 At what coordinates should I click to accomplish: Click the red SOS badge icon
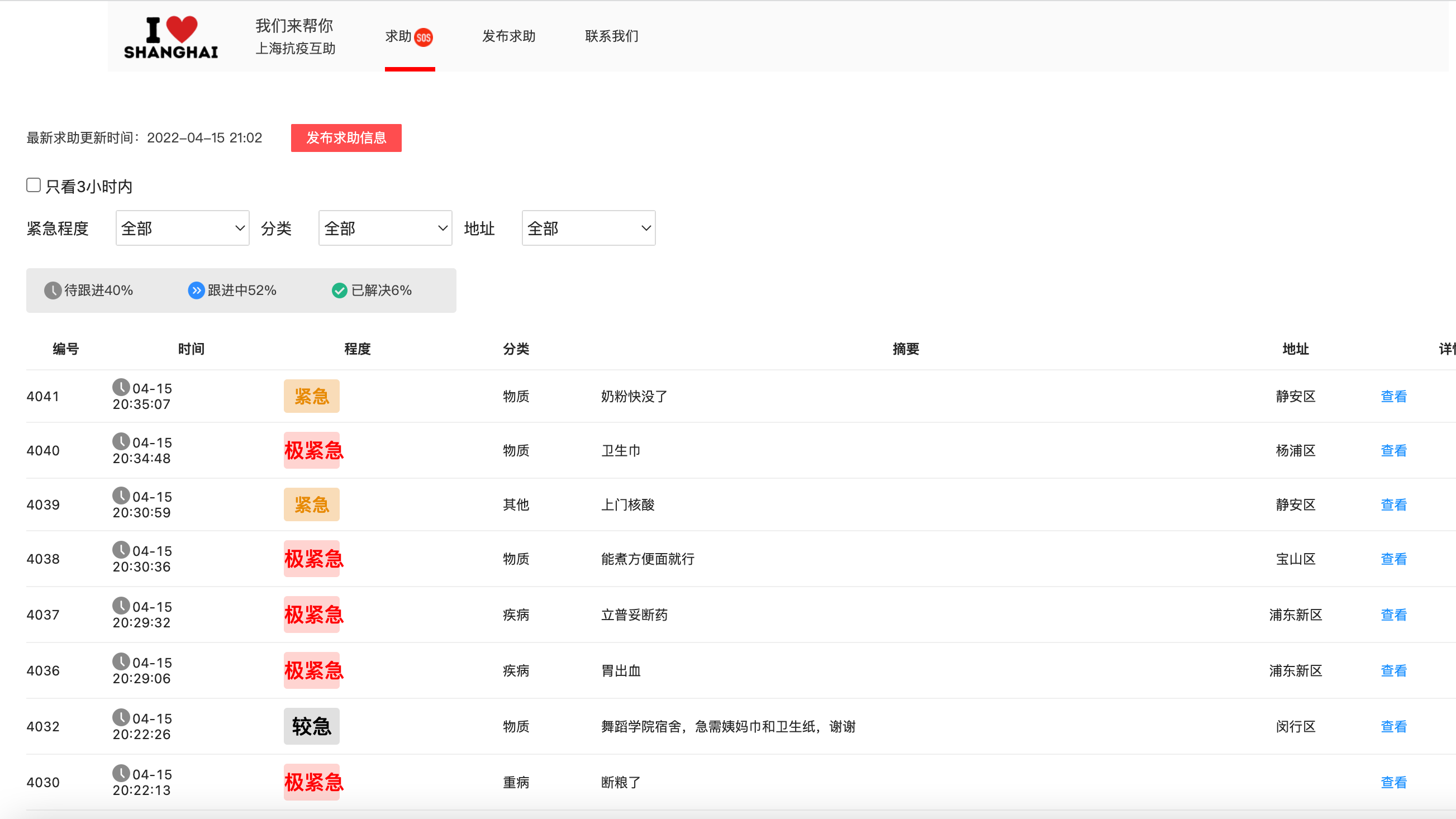[424, 37]
